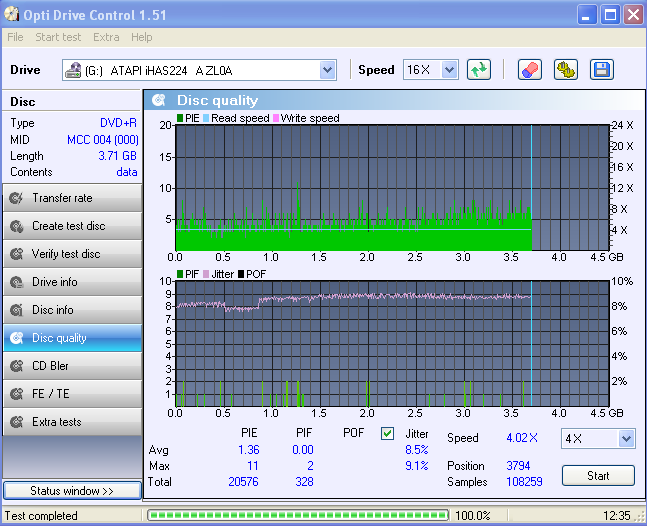Open the options settings icon
The width and height of the screenshot is (647, 526).
(566, 69)
